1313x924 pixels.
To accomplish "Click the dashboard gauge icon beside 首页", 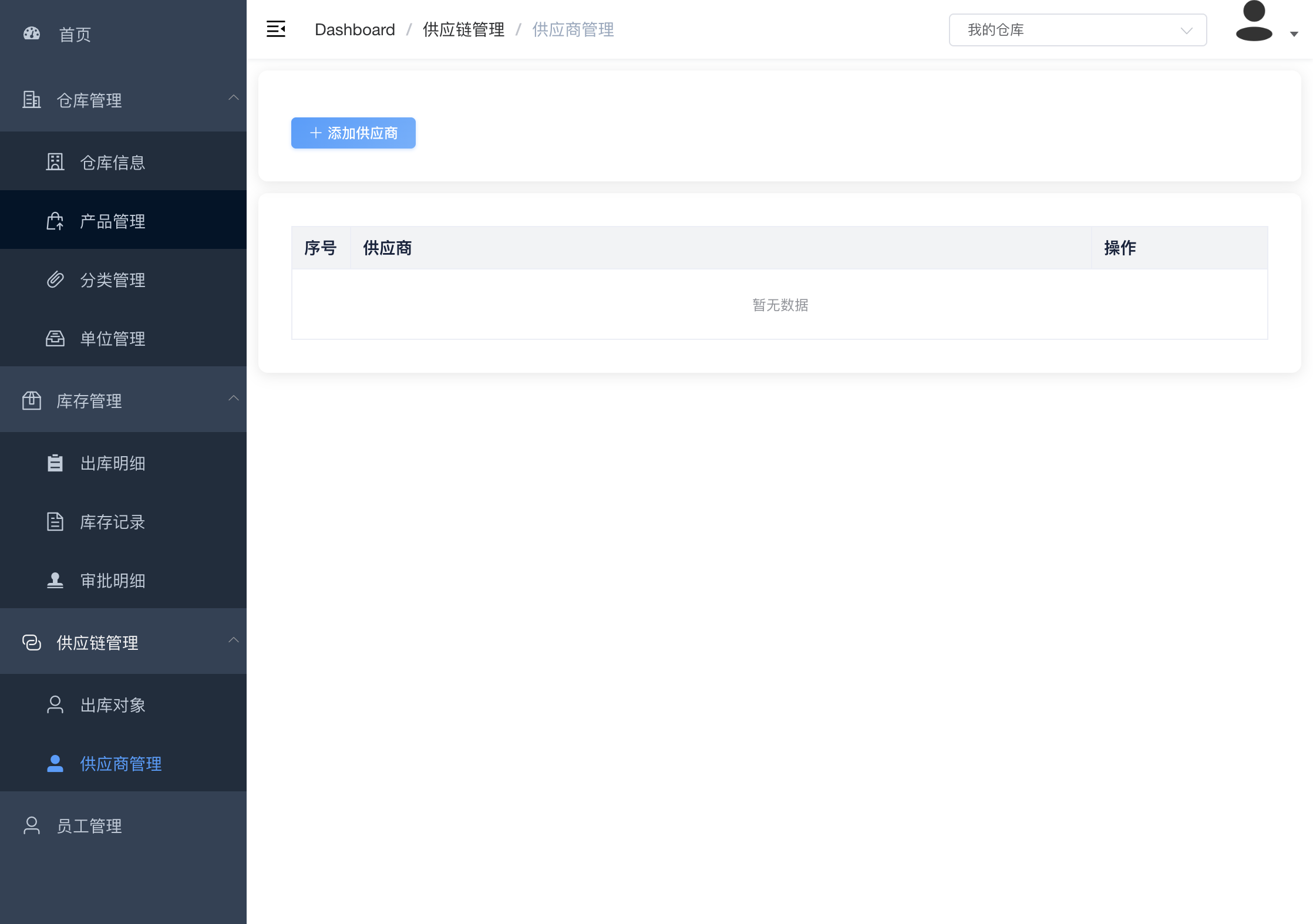I will coord(32,34).
